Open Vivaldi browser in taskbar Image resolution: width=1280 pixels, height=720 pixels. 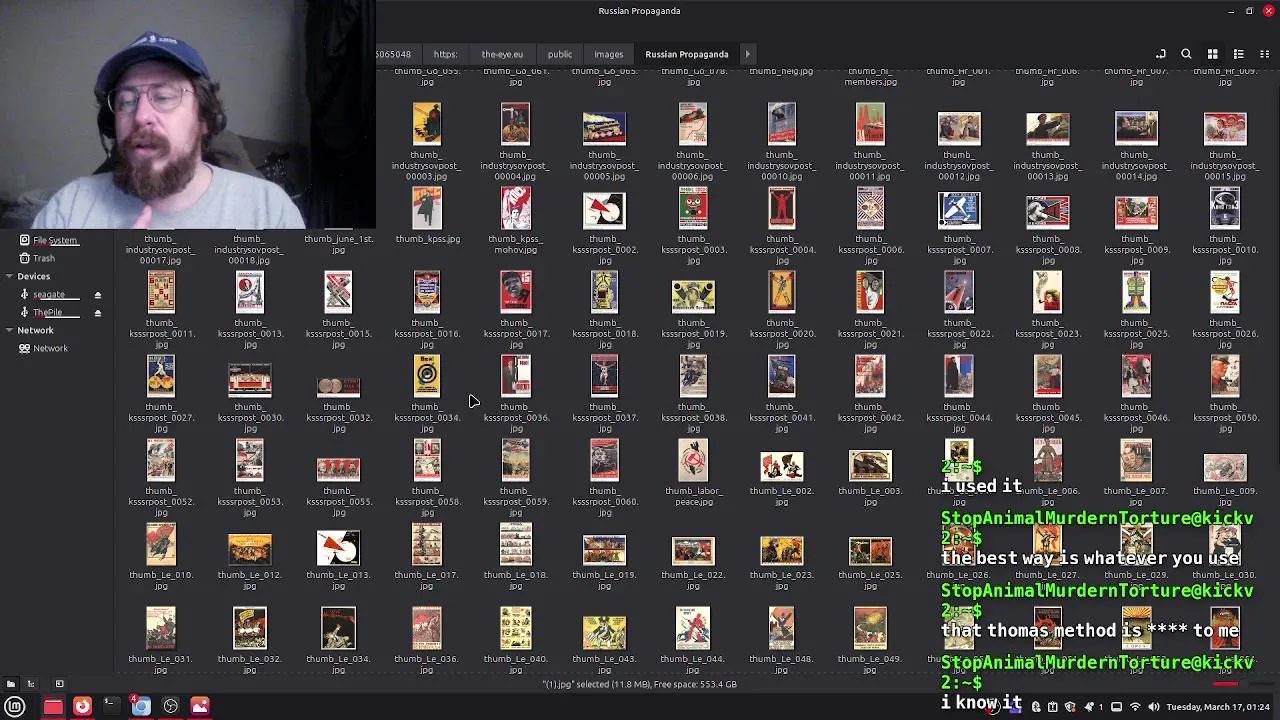[82, 706]
